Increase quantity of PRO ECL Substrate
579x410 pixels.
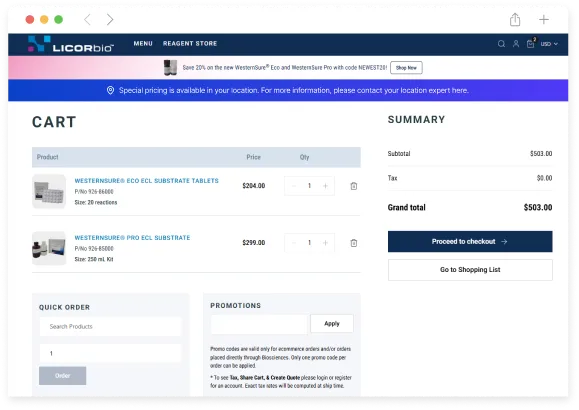click(x=325, y=243)
